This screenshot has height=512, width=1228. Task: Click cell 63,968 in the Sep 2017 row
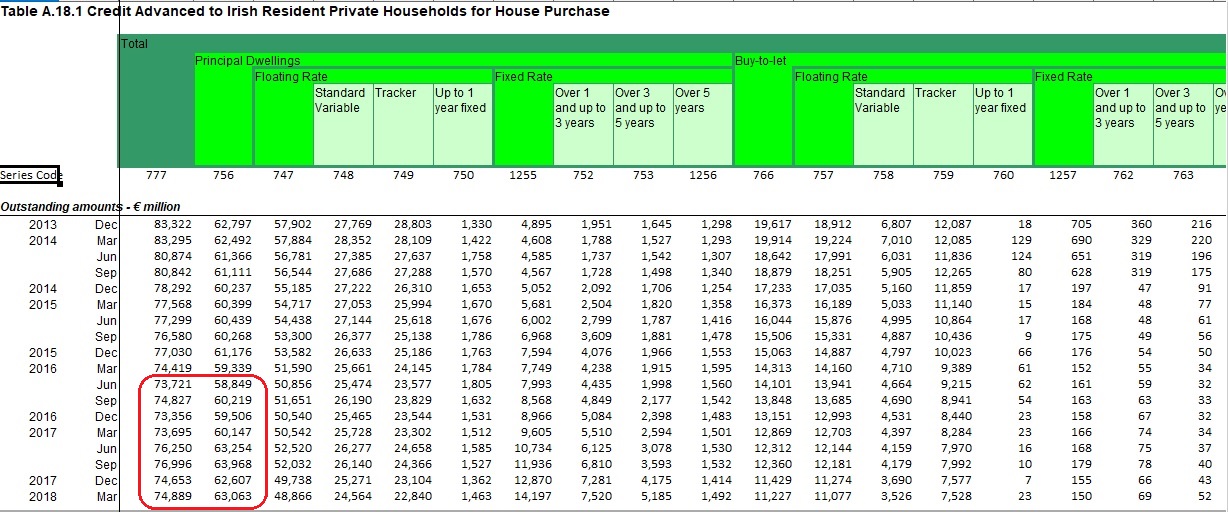232,465
